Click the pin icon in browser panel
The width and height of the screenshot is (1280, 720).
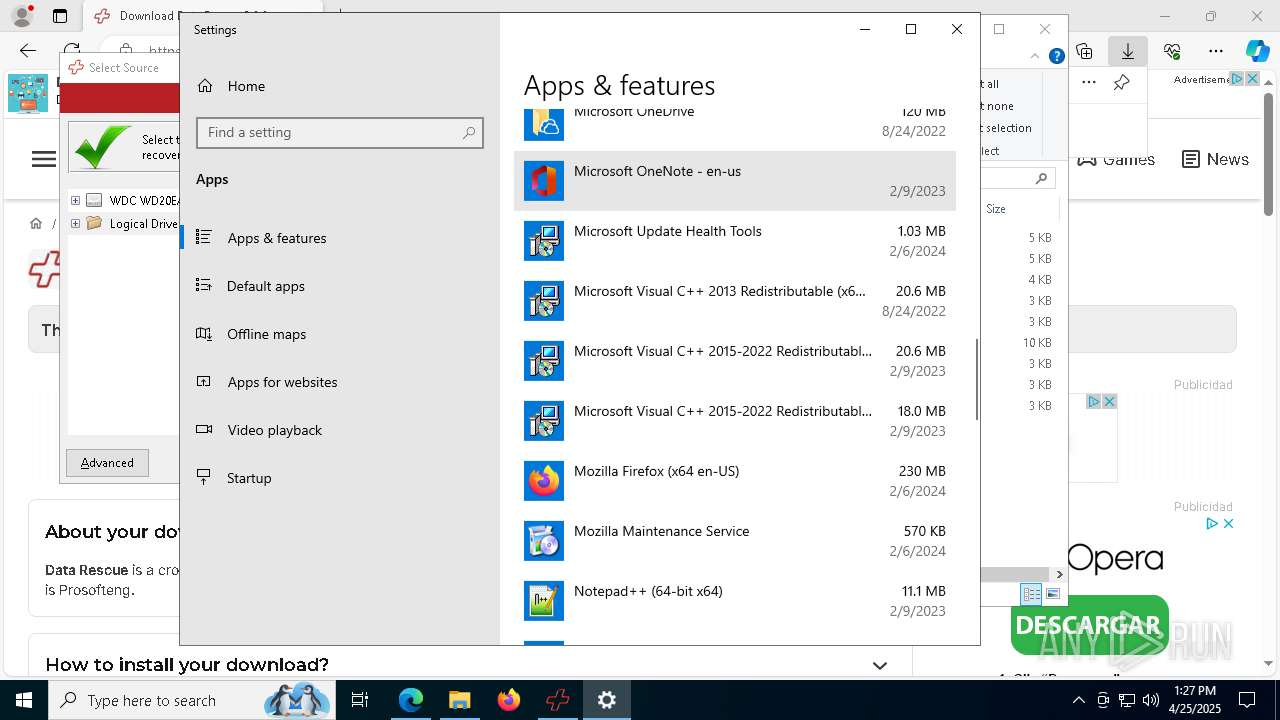[x=1122, y=82]
